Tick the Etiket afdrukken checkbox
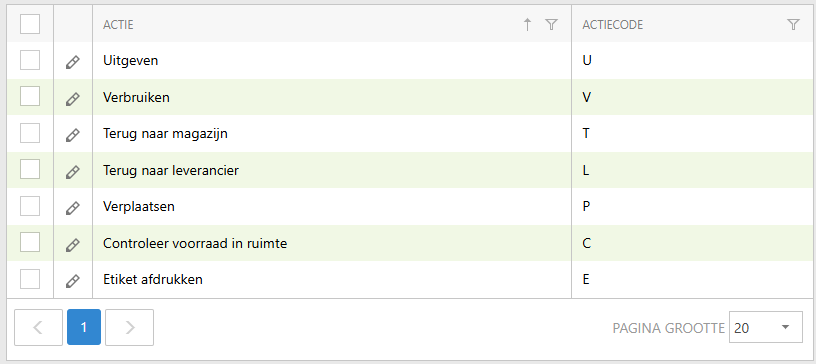This screenshot has width=816, height=364. (x=30, y=279)
